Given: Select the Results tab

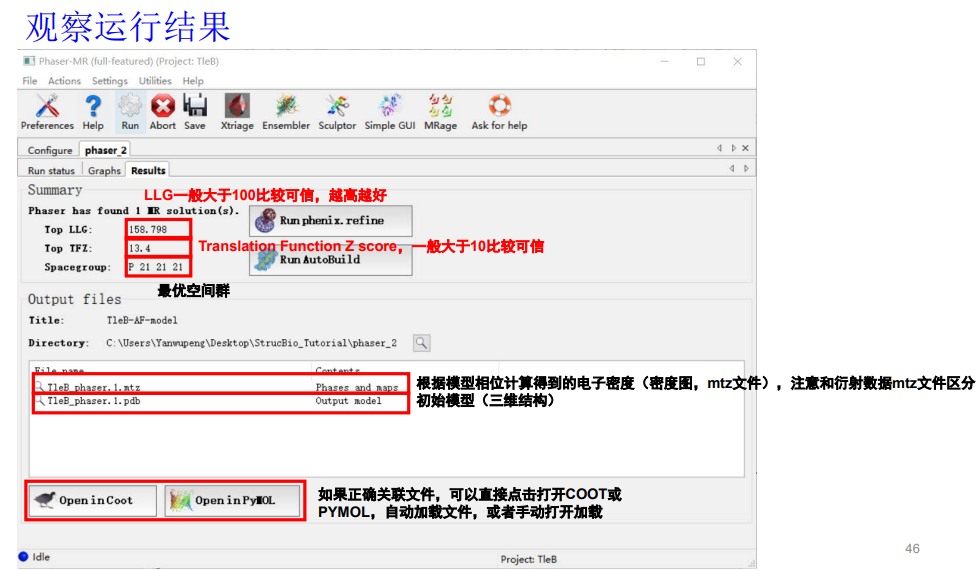Looking at the screenshot, I should click(x=148, y=170).
